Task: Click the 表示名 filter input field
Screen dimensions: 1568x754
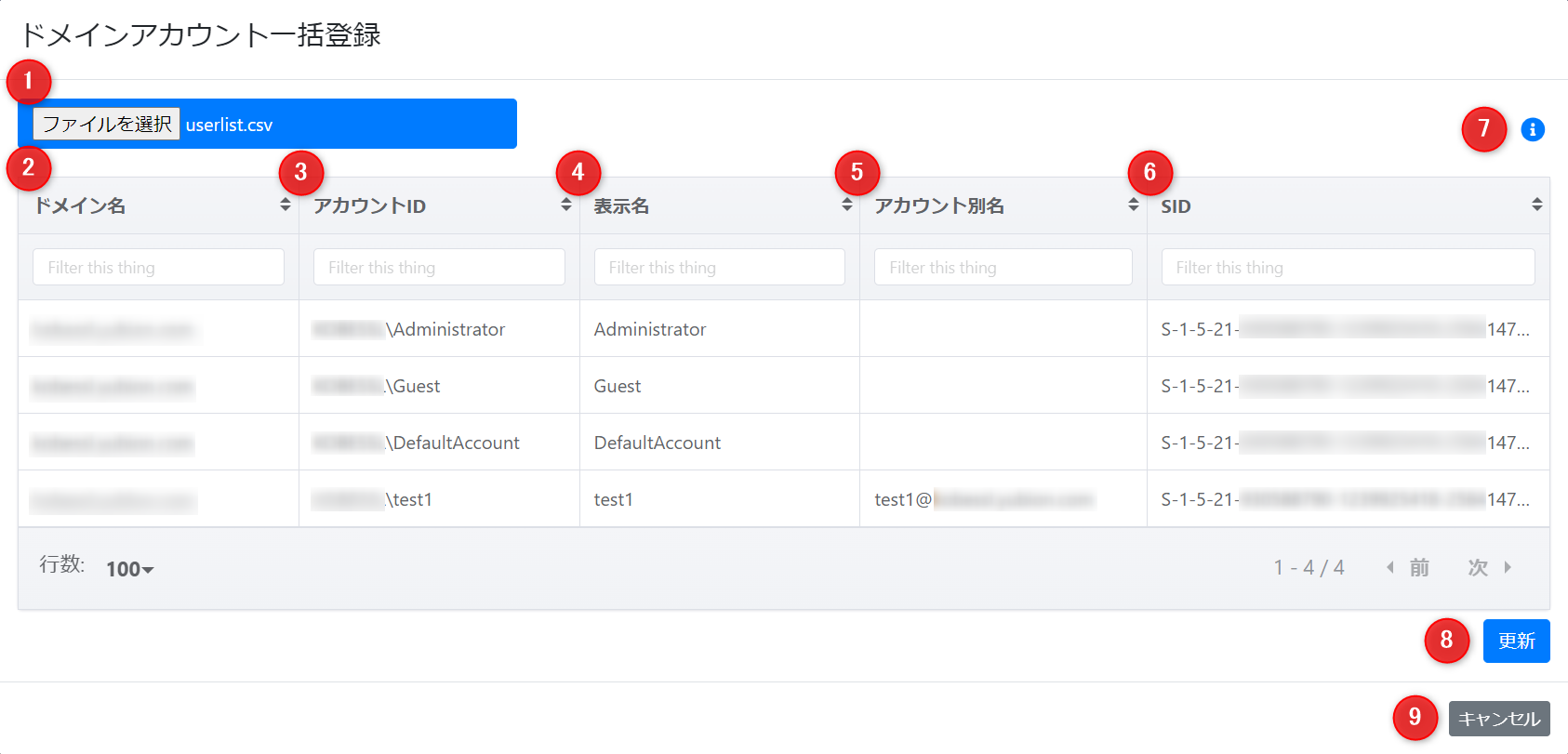Action: tap(720, 267)
